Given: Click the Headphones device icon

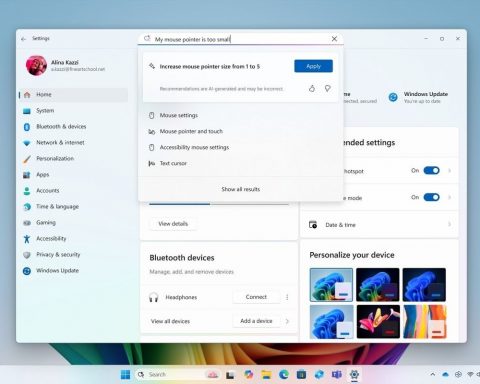Looking at the screenshot, I should point(153,297).
